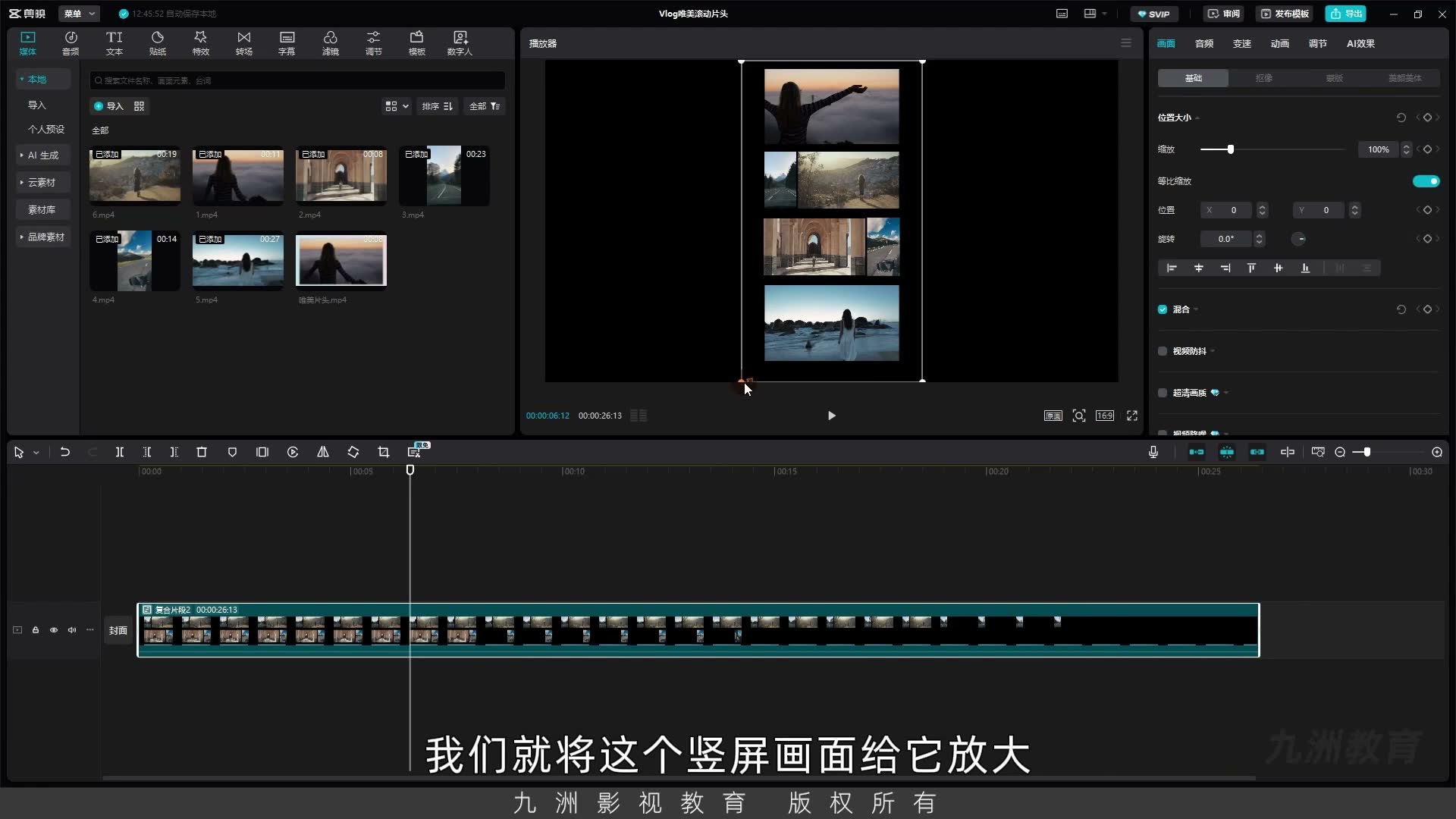This screenshot has width=1456, height=819.
Task: Toggle main track magnet snapping
Action: click(1197, 452)
